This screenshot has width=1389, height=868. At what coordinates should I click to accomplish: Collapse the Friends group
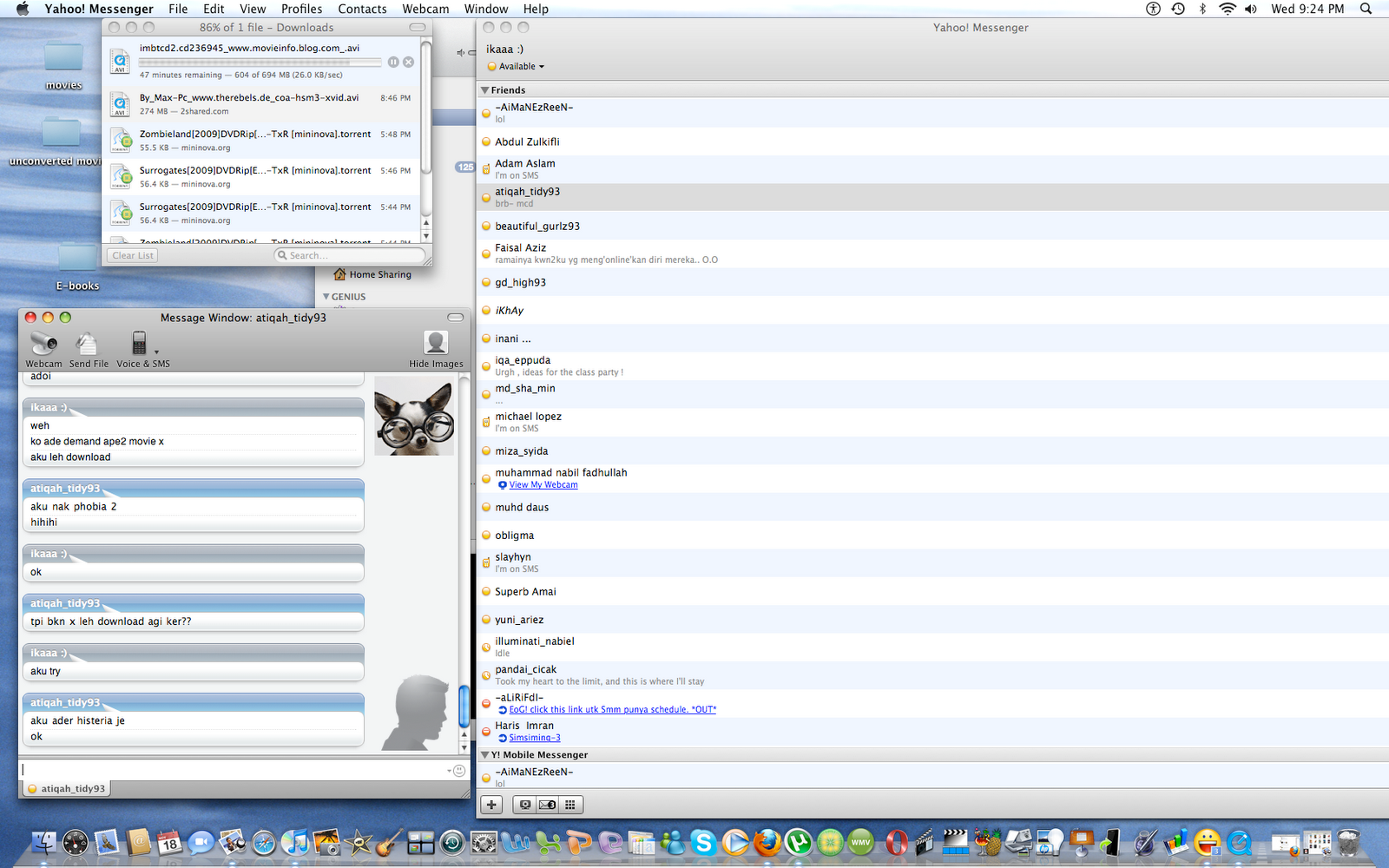pyautogui.click(x=485, y=90)
